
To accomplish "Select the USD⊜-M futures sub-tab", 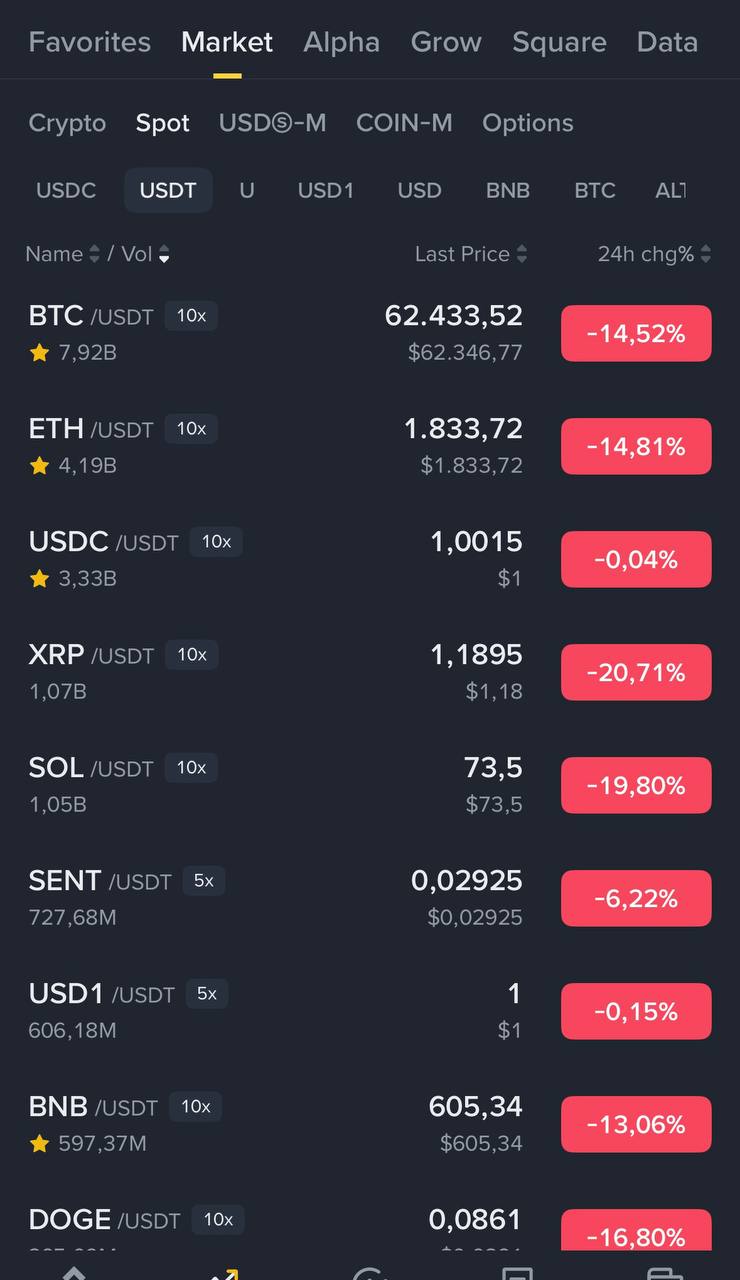I will 272,123.
